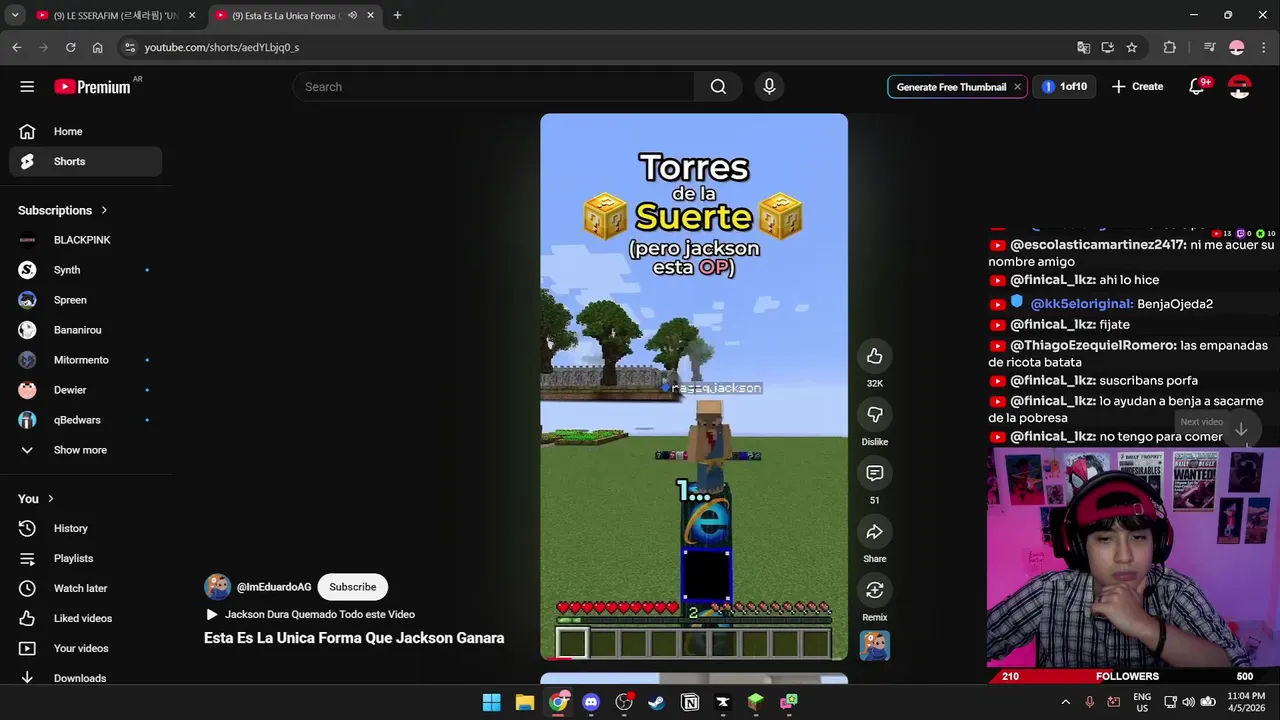1280x720 pixels.
Task: Open the Mitormento channel
Action: coord(86,360)
